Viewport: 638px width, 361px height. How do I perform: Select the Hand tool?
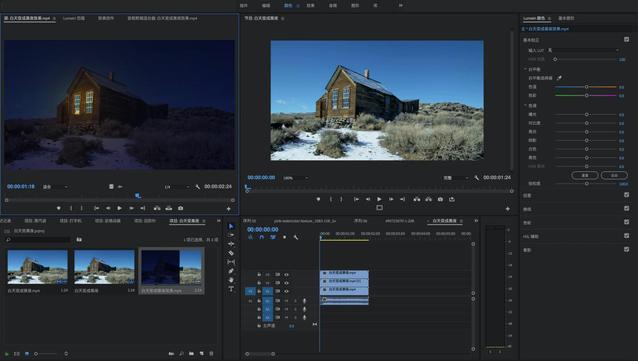point(231,280)
